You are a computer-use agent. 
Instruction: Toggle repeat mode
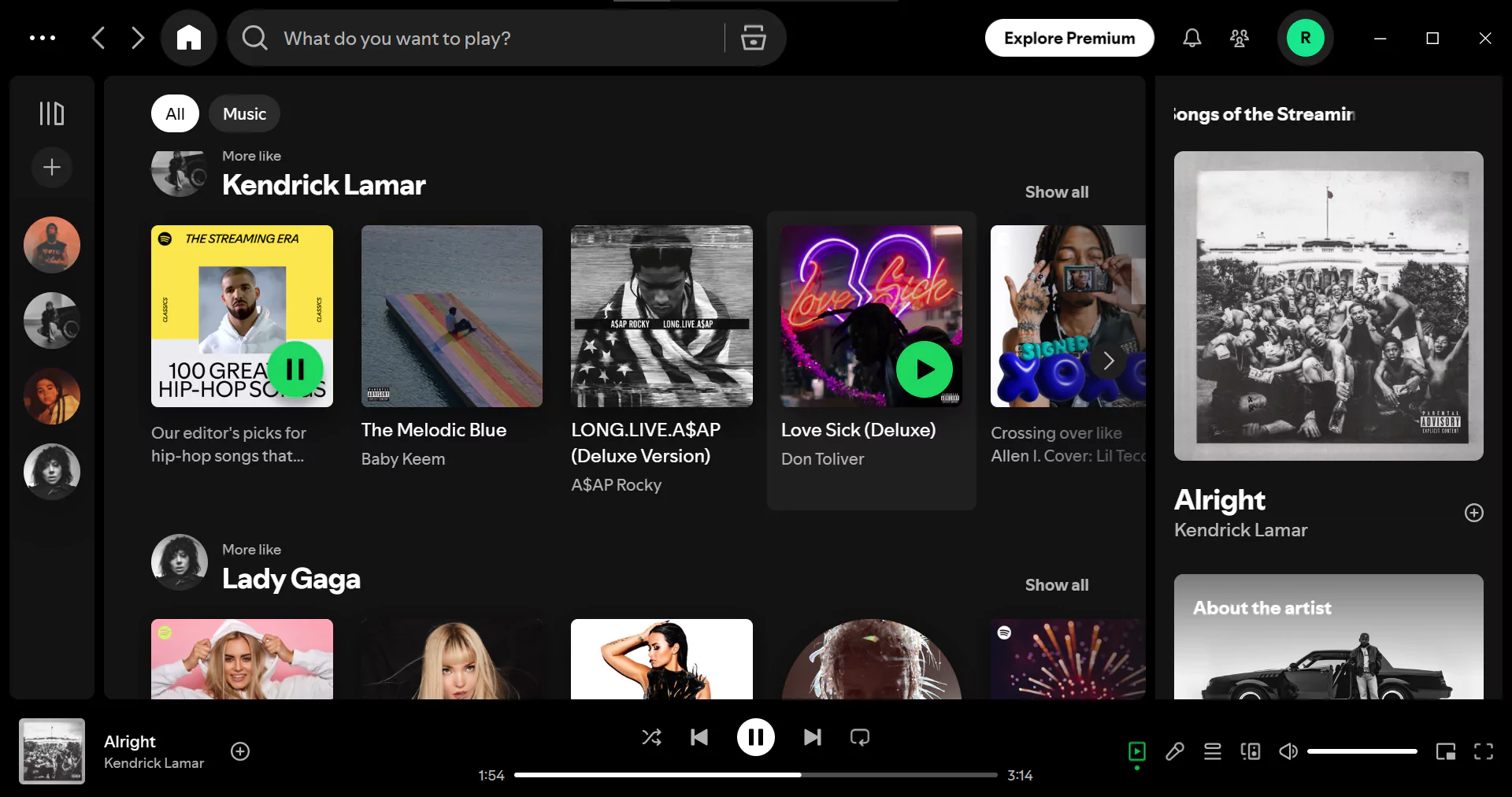coord(860,737)
